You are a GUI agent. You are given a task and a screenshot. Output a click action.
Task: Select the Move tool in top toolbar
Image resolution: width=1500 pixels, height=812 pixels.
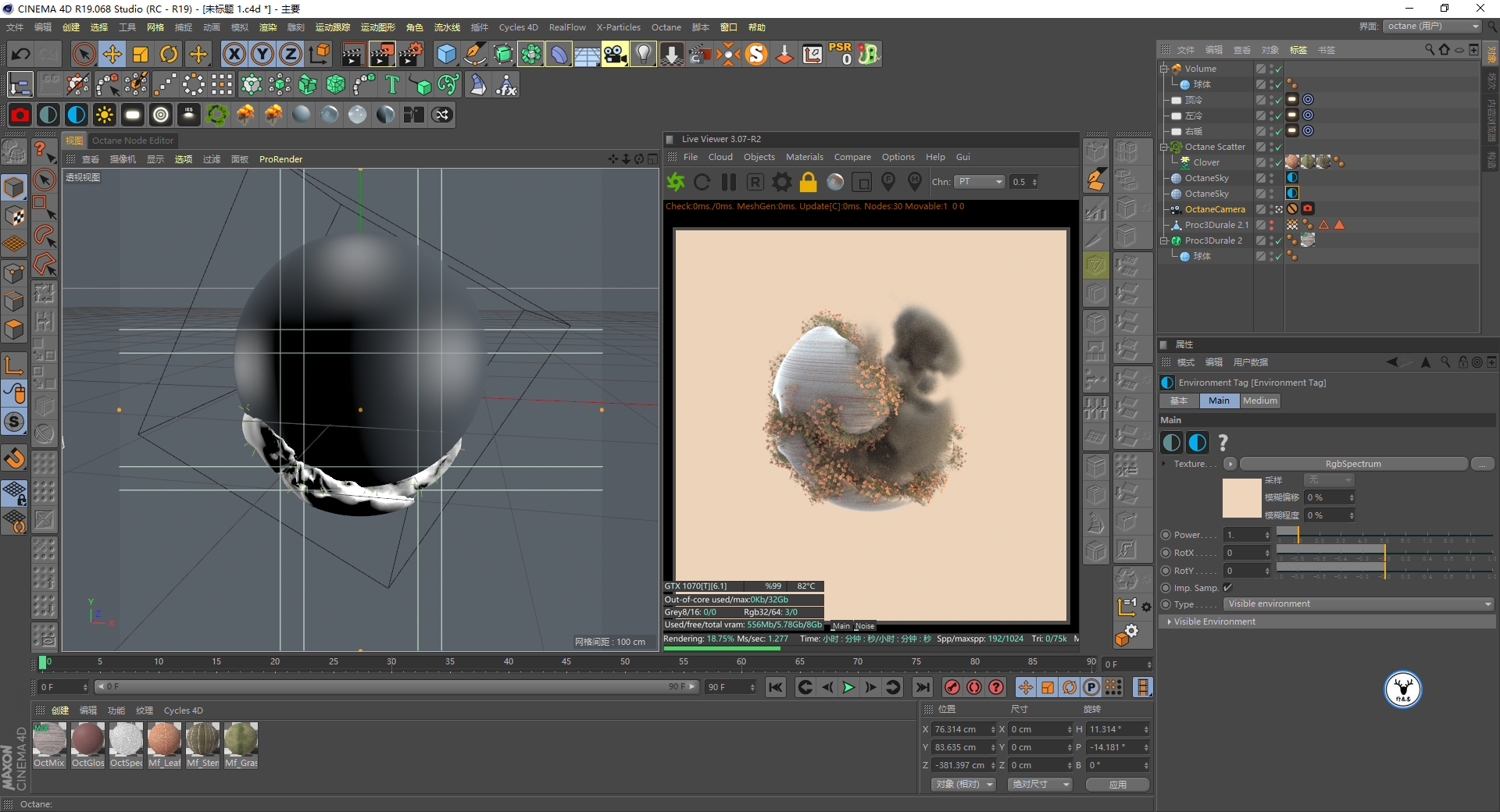tap(112, 54)
